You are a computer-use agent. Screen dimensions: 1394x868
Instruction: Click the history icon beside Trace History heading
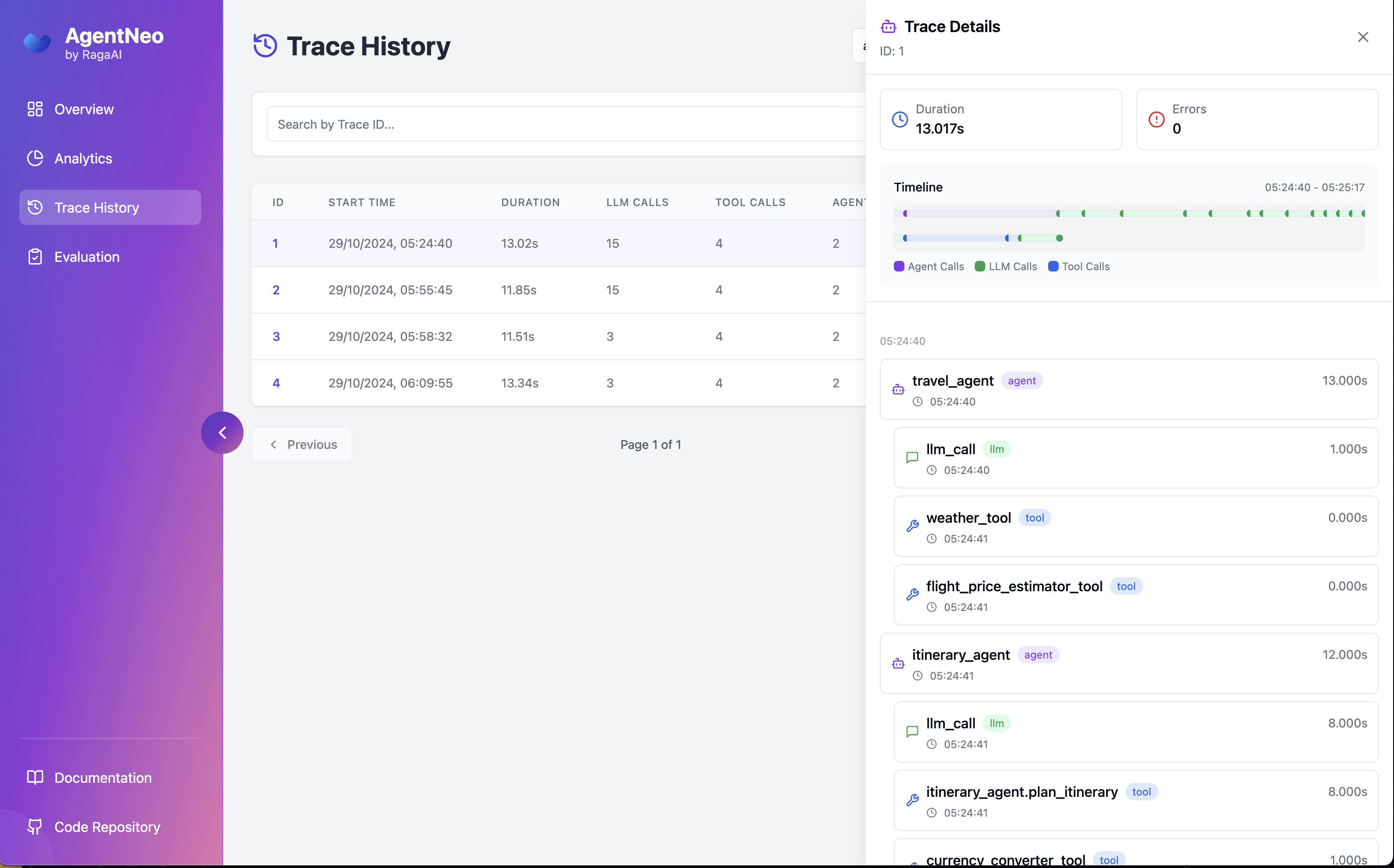pos(265,46)
